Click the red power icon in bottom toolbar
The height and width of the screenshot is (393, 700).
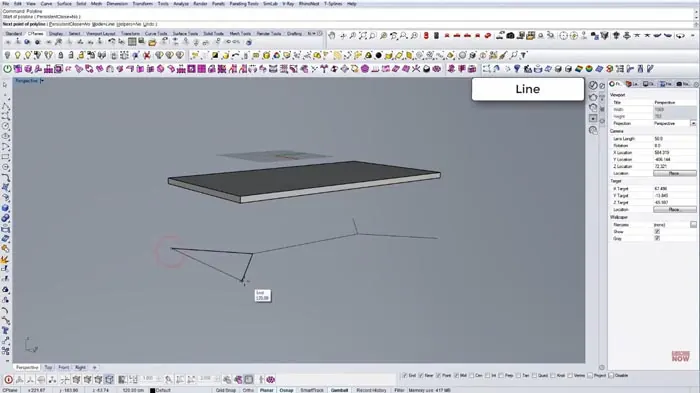click(8, 380)
